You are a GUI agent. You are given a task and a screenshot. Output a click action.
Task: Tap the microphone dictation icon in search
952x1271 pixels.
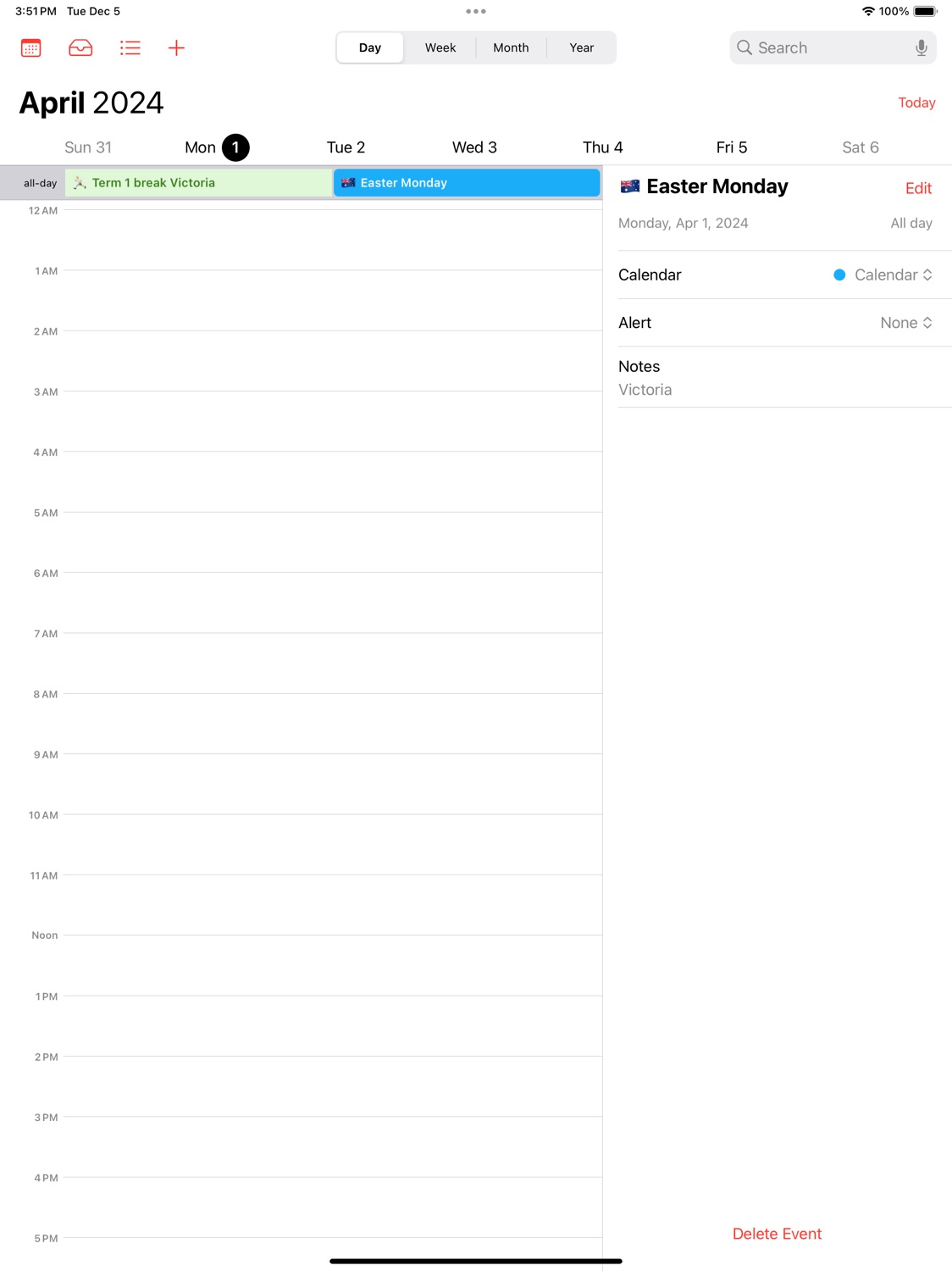click(x=921, y=48)
